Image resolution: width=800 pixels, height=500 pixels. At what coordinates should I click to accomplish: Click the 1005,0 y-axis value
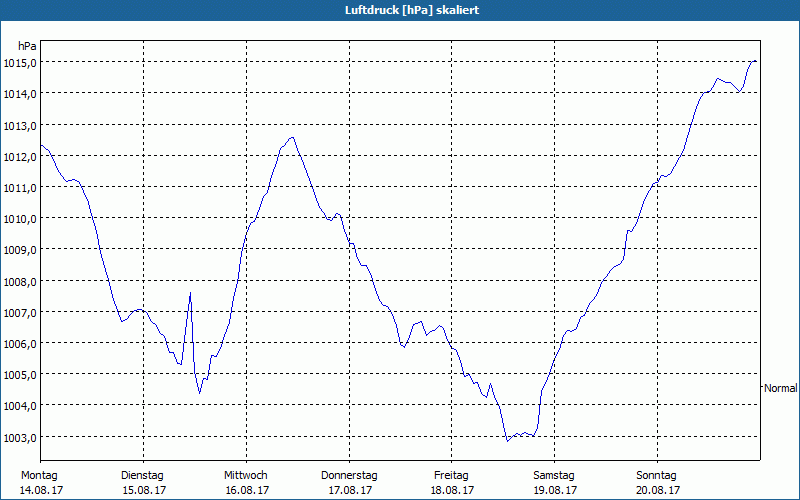(x=20, y=376)
